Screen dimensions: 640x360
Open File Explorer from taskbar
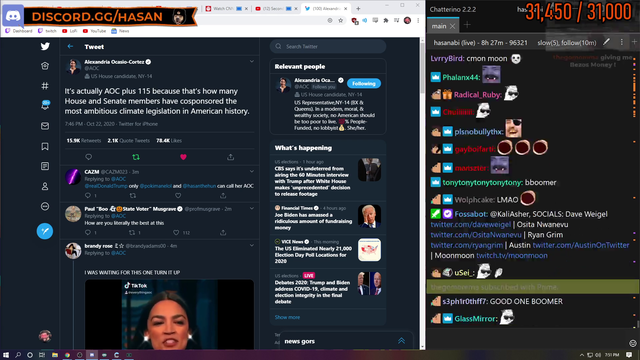click(x=55, y=355)
